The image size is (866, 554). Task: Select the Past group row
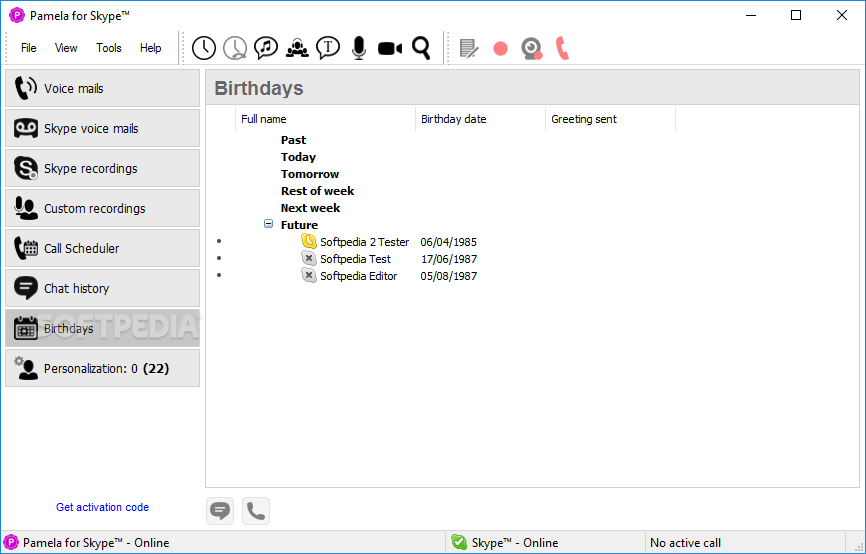pyautogui.click(x=293, y=140)
